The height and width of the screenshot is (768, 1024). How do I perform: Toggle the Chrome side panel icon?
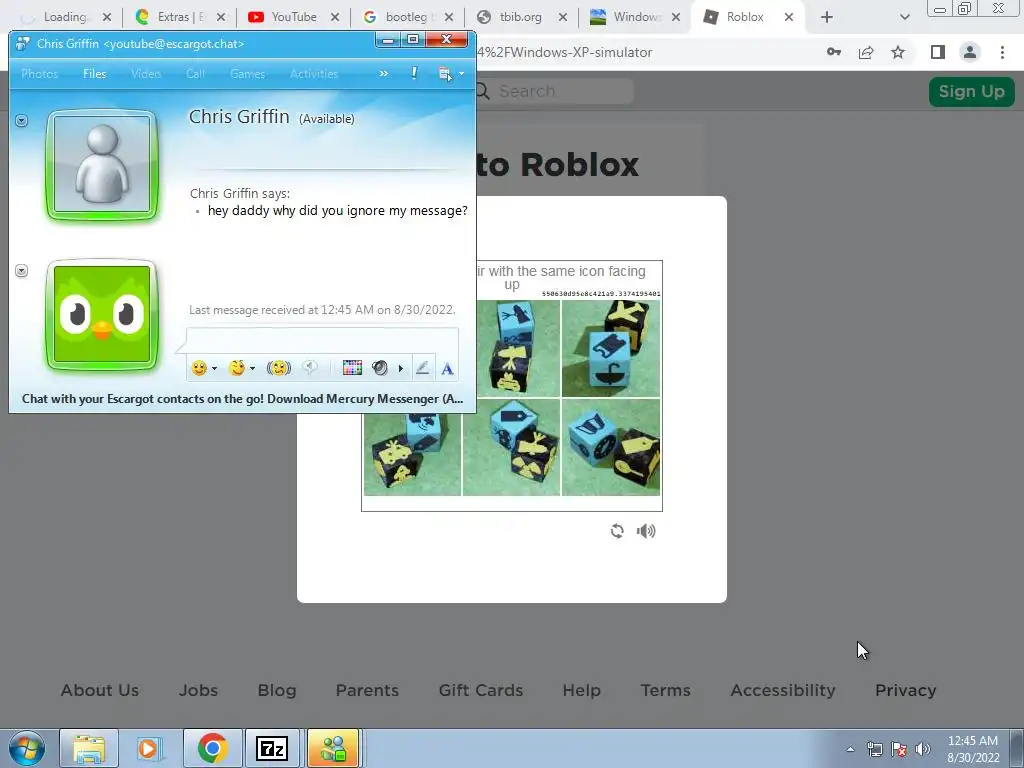click(x=938, y=52)
